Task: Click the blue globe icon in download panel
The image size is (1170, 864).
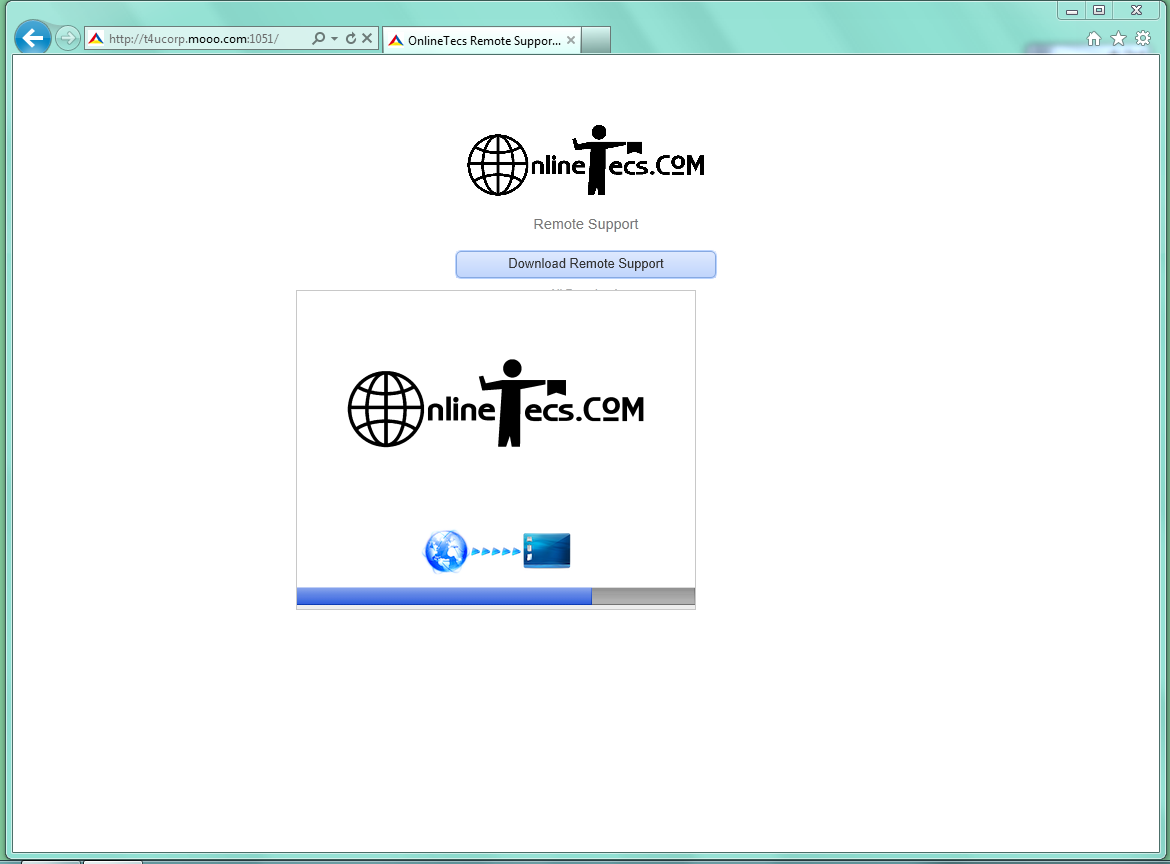Action: 445,551
